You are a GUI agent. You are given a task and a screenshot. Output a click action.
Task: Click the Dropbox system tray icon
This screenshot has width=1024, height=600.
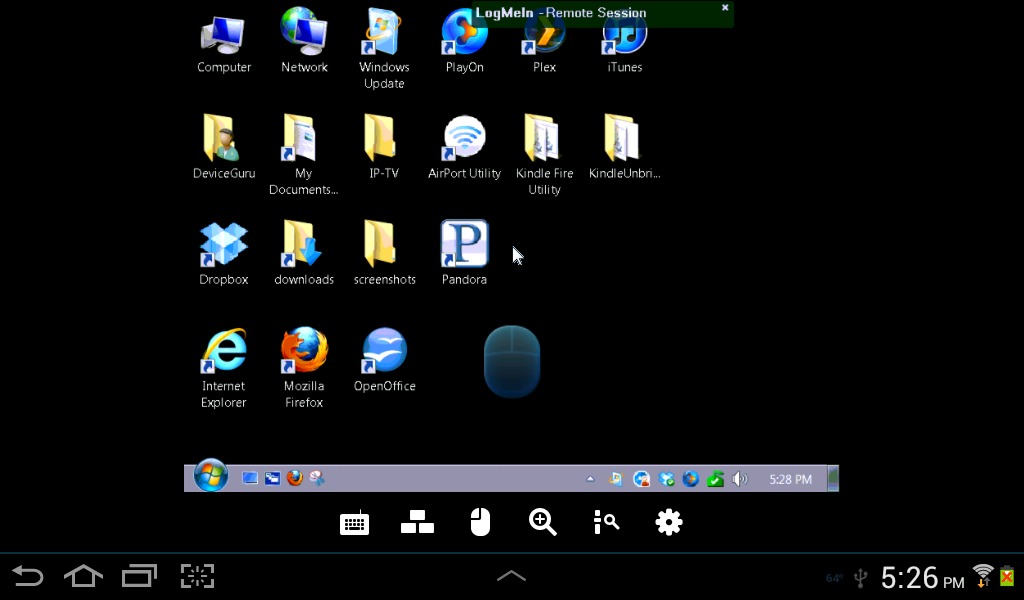[666, 479]
